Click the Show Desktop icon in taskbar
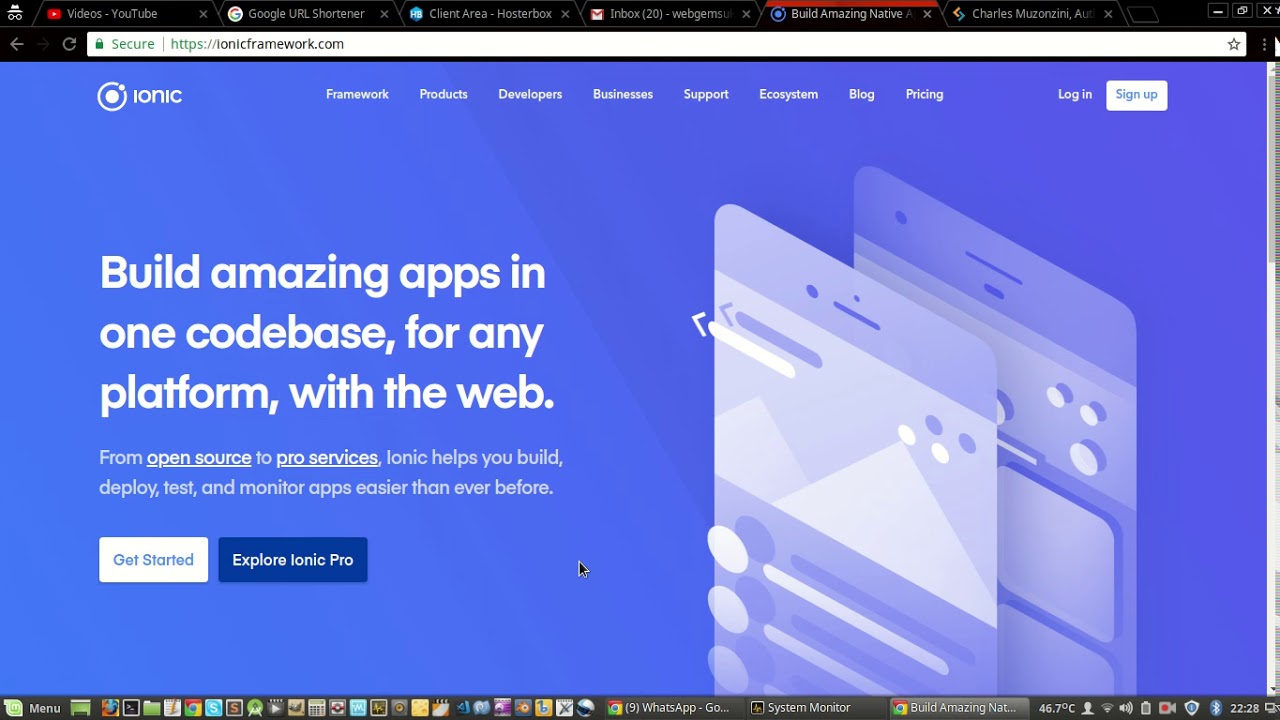This screenshot has width=1280, height=720. click(x=80, y=708)
